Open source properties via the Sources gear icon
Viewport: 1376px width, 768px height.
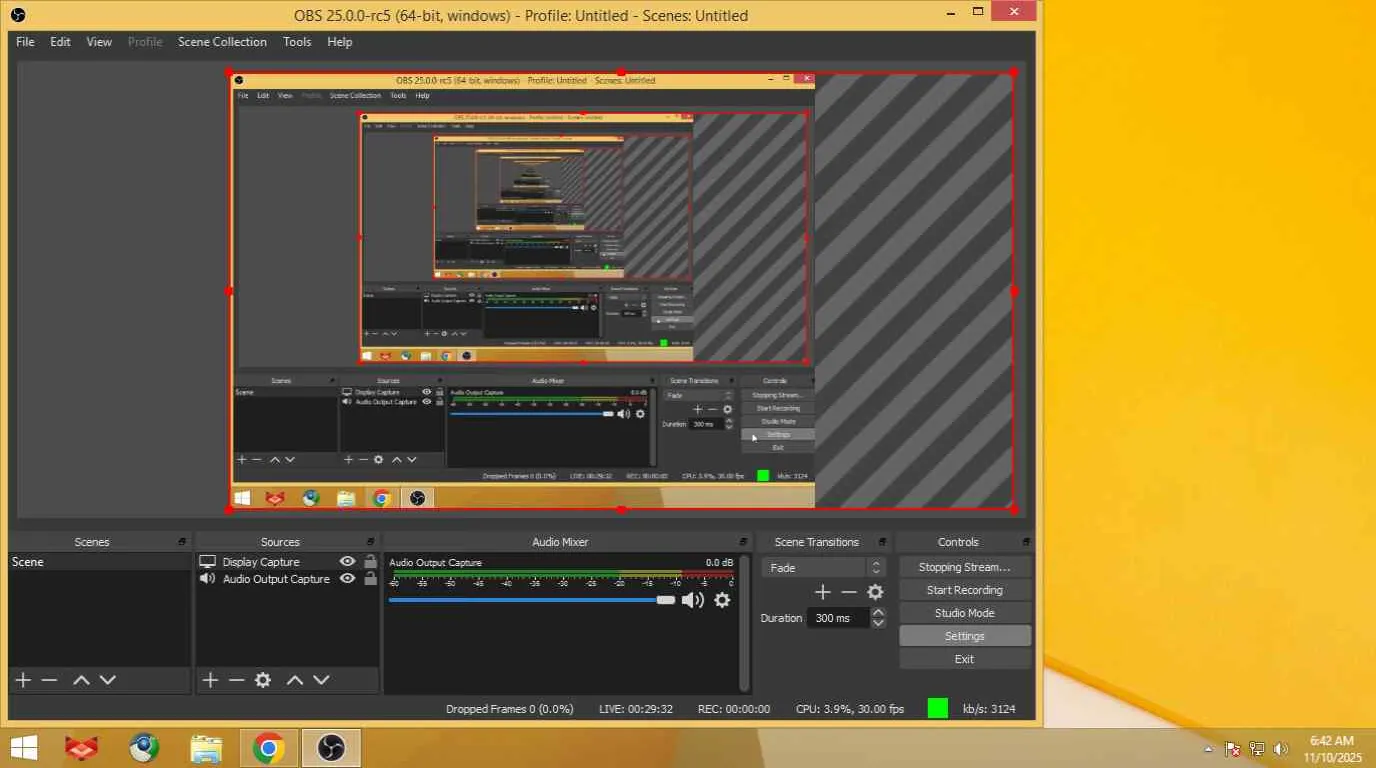click(263, 680)
